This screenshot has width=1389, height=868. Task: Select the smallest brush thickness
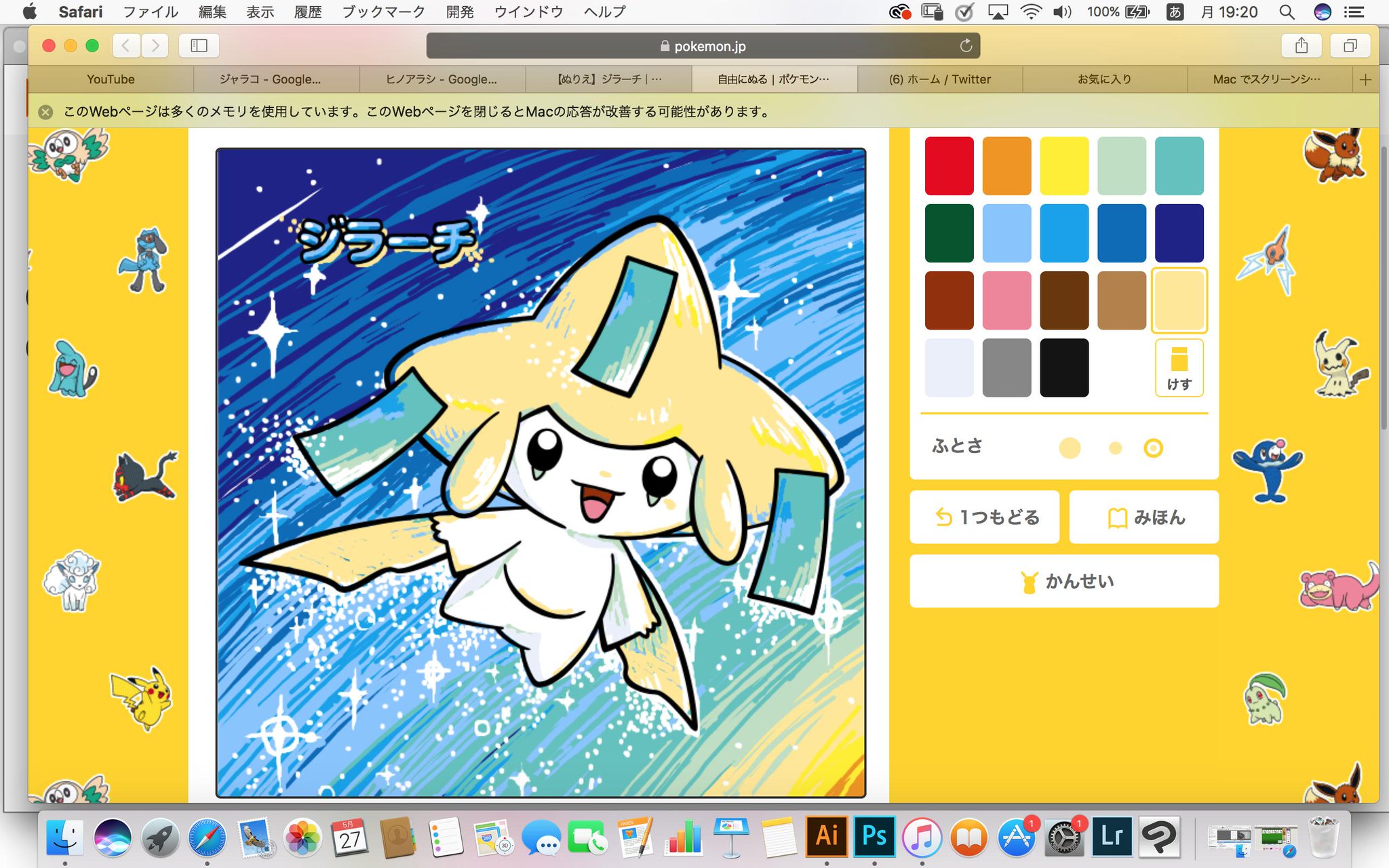[1153, 448]
